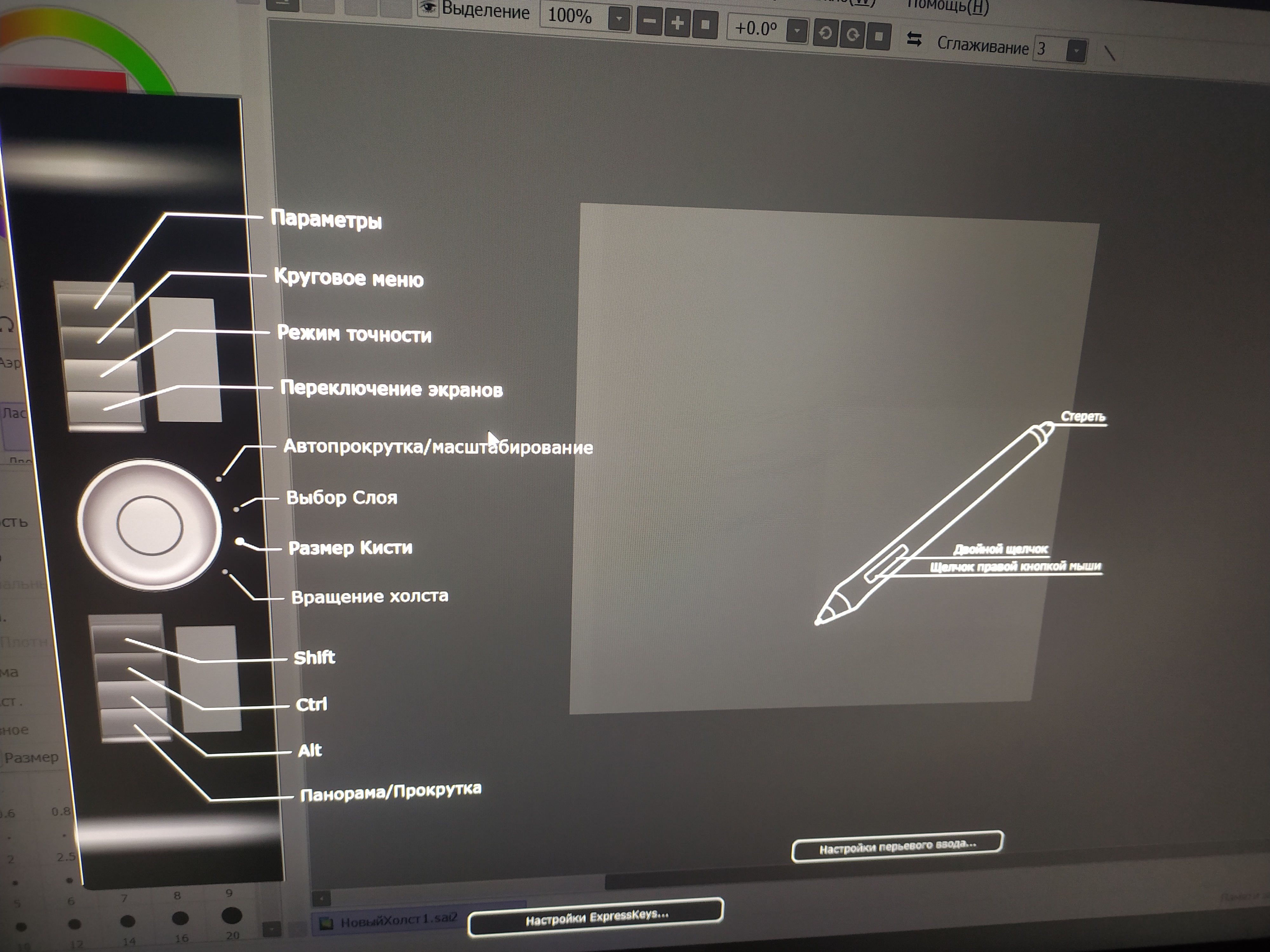Image resolution: width=1270 pixels, height=952 pixels.
Task: Toggle the Выделение visibility eye
Action: point(428,8)
